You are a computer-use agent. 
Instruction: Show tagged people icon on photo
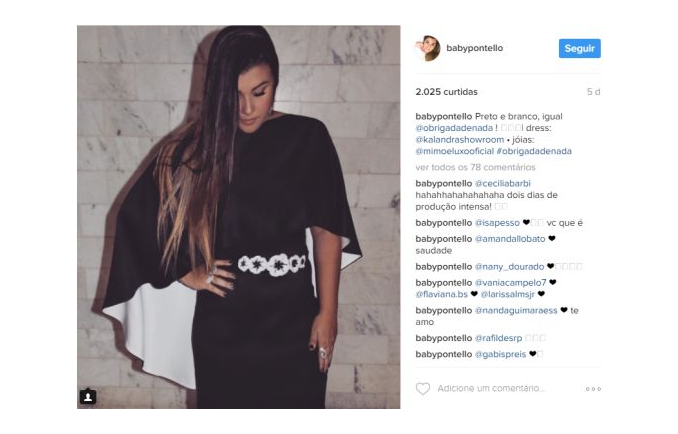click(88, 396)
